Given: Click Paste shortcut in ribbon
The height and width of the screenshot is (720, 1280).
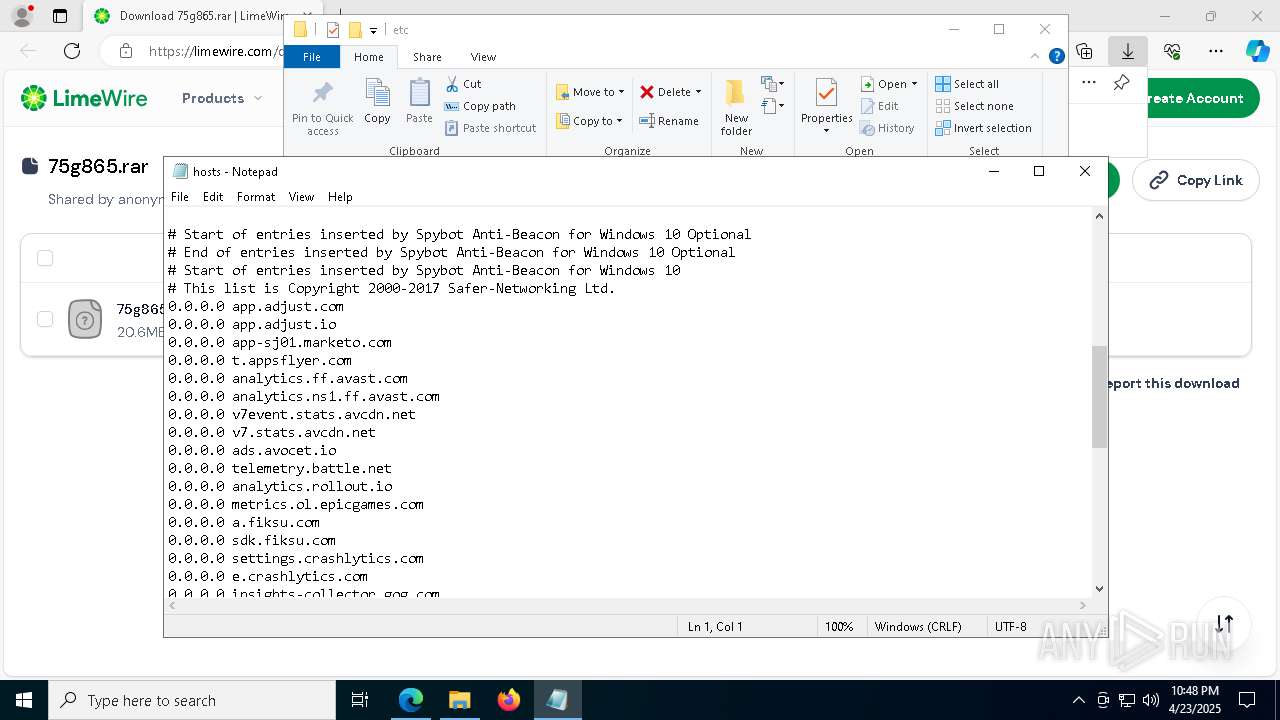Looking at the screenshot, I should click(x=490, y=128).
